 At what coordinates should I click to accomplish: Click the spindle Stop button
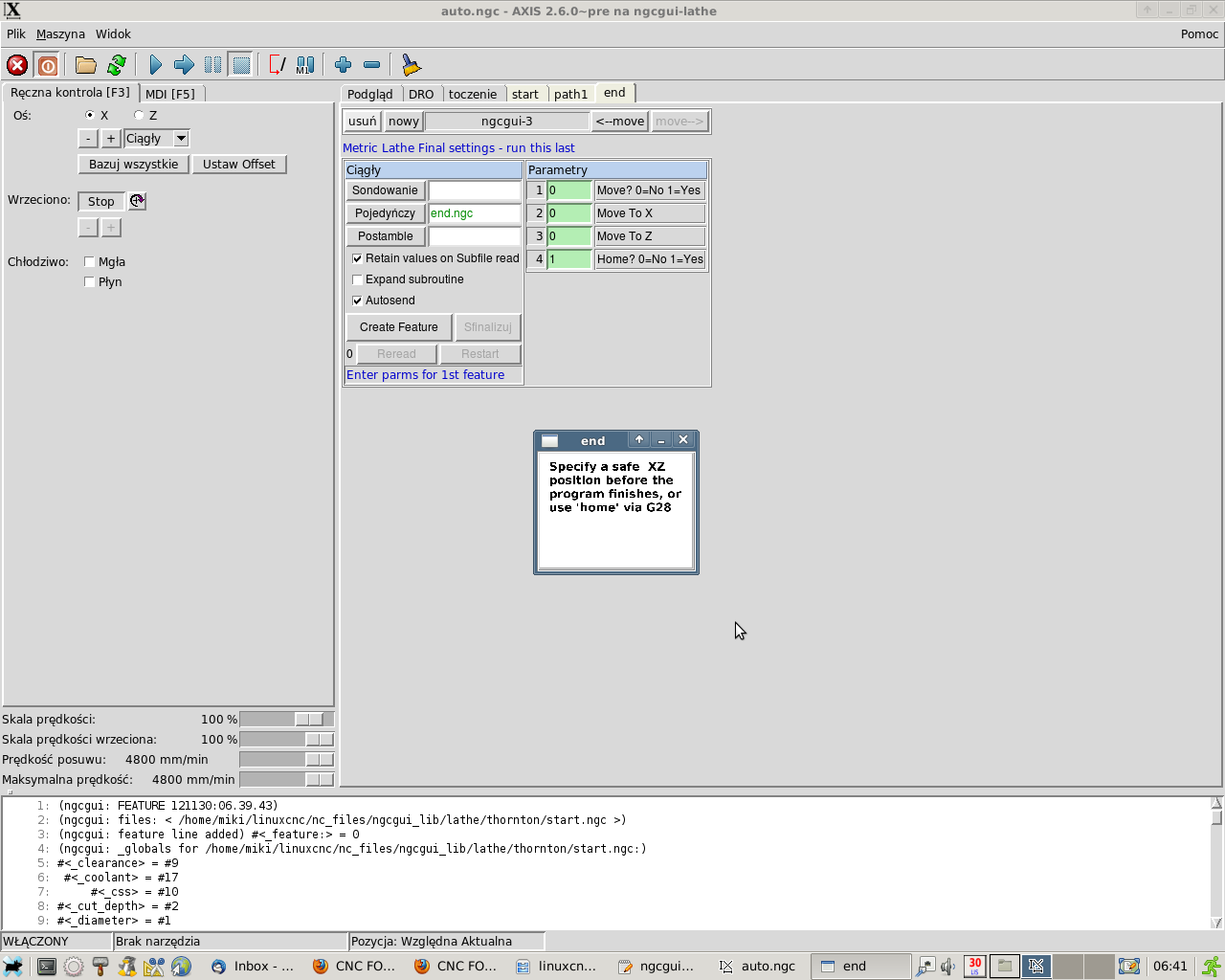tap(101, 201)
